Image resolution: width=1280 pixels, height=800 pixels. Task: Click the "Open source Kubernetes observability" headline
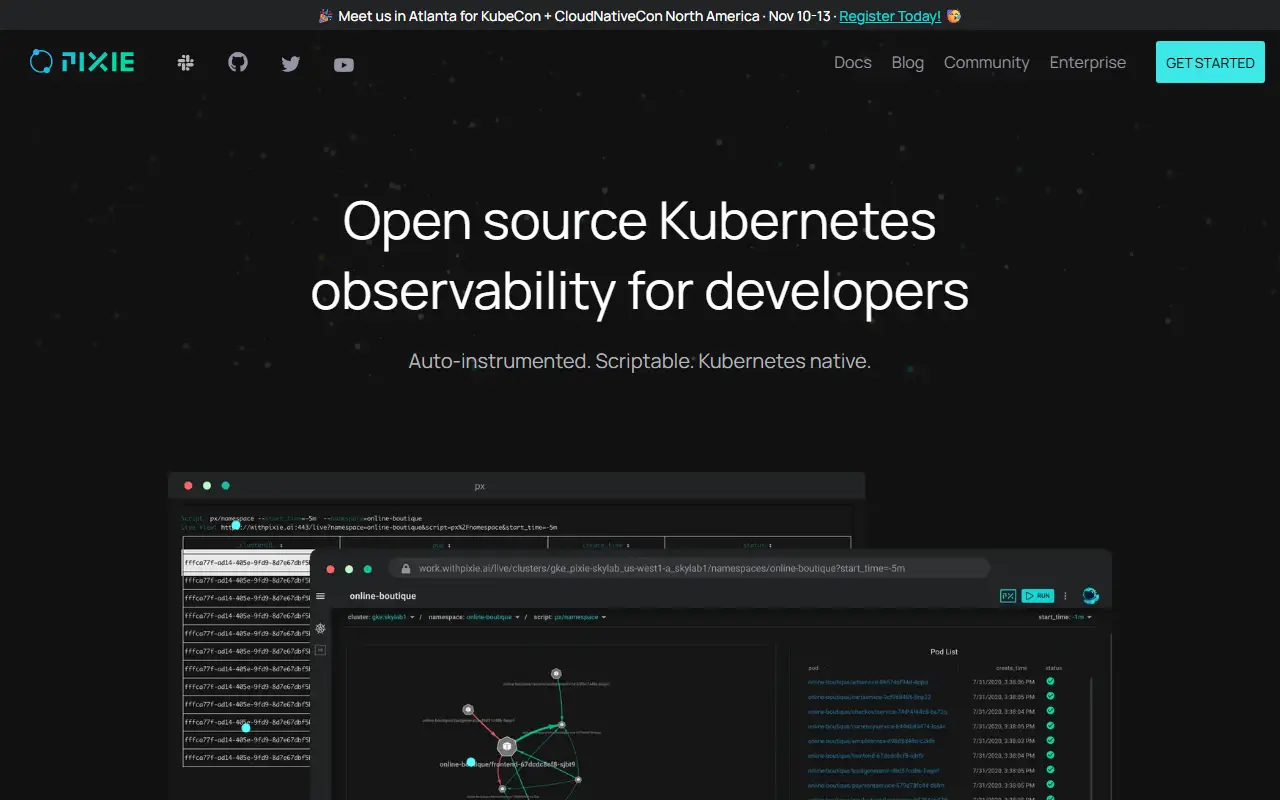(x=640, y=256)
